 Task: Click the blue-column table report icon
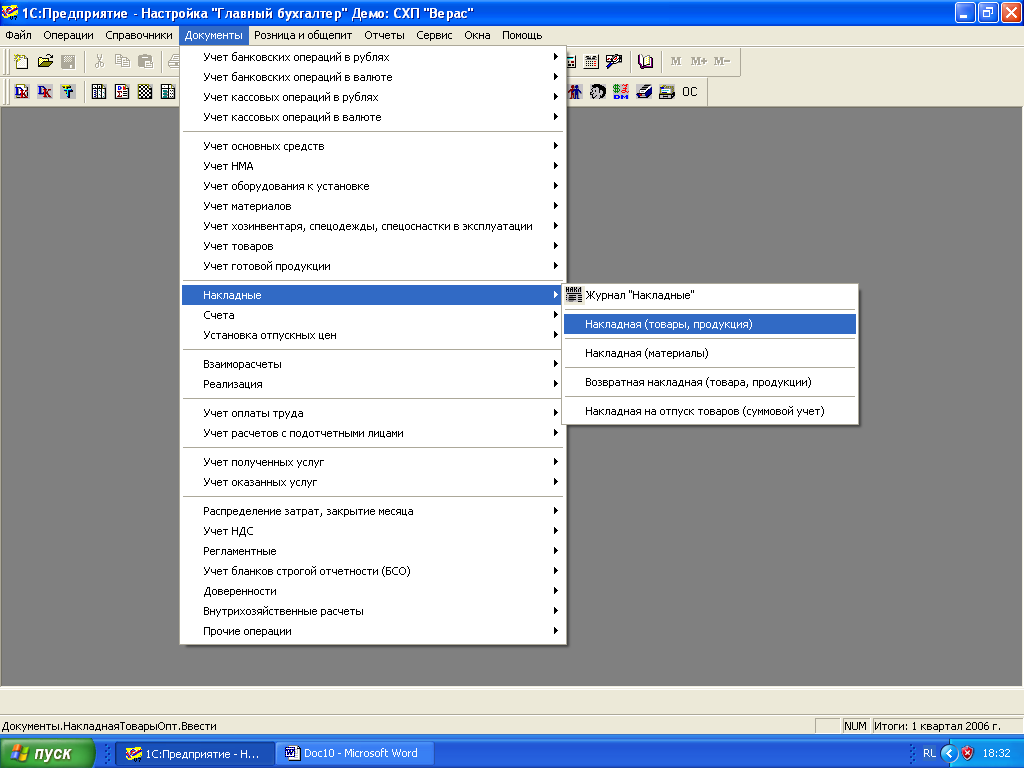pos(99,91)
